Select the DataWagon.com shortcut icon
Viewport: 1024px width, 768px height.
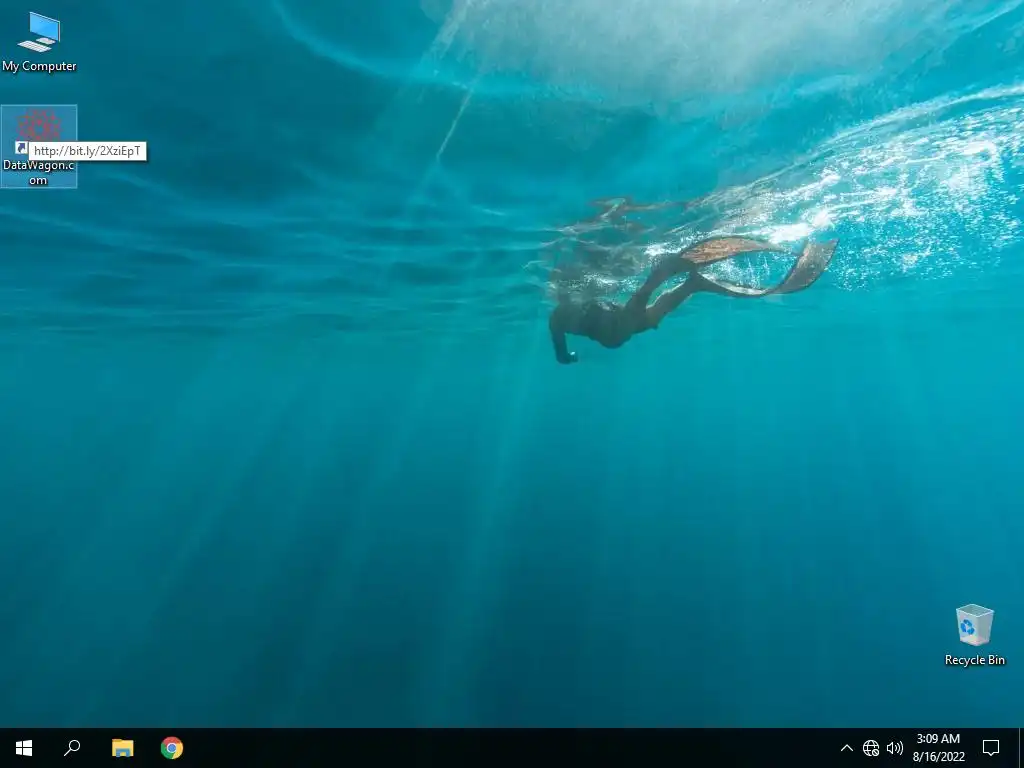[x=39, y=146]
